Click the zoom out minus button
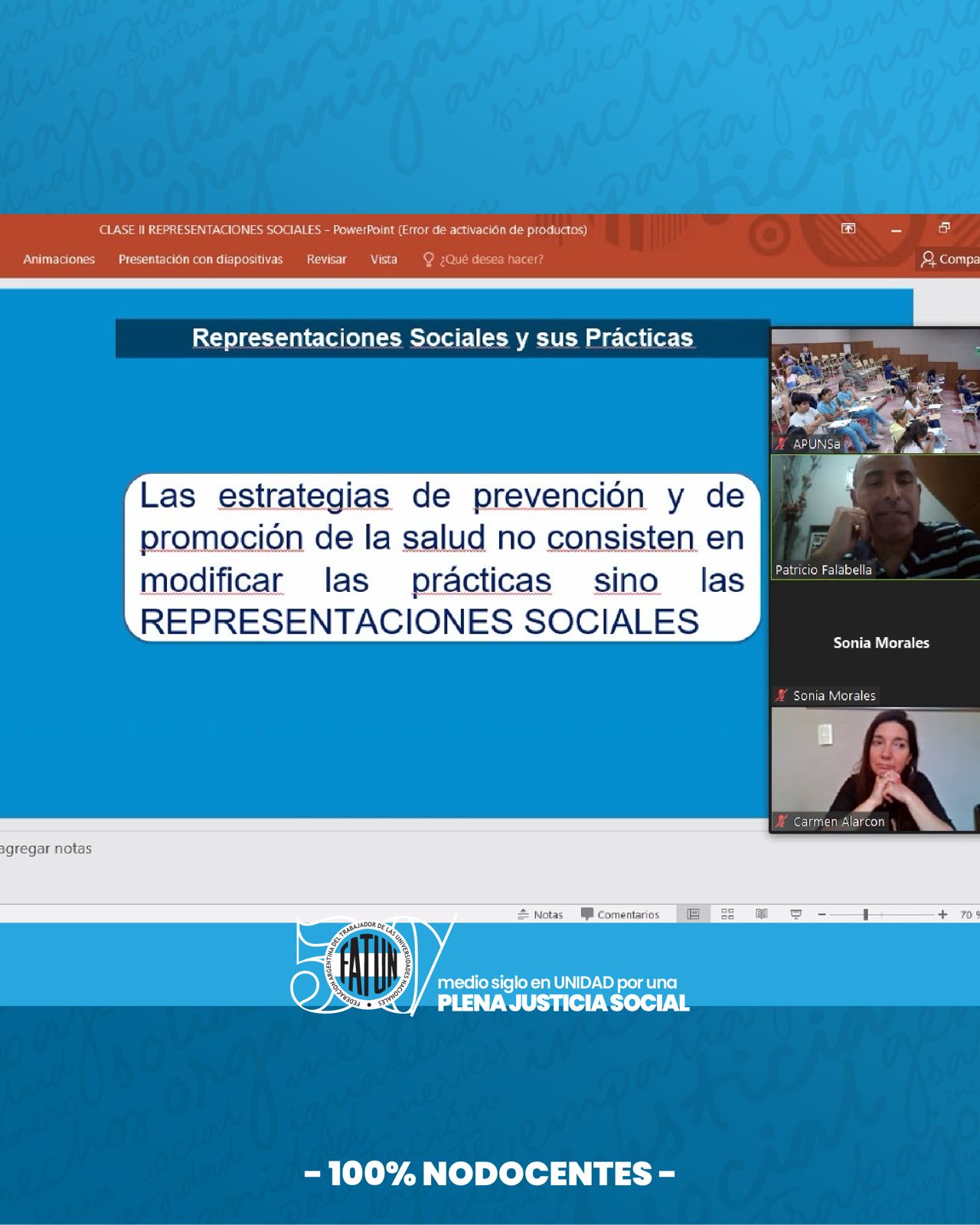980x1225 pixels. pos(822,915)
